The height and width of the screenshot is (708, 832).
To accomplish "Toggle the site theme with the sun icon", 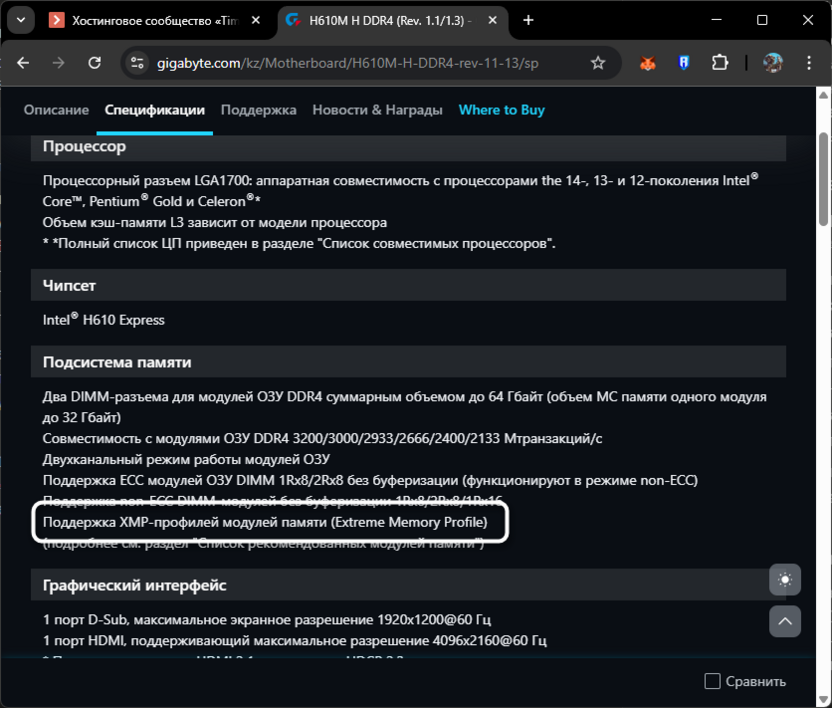I will click(x=785, y=579).
